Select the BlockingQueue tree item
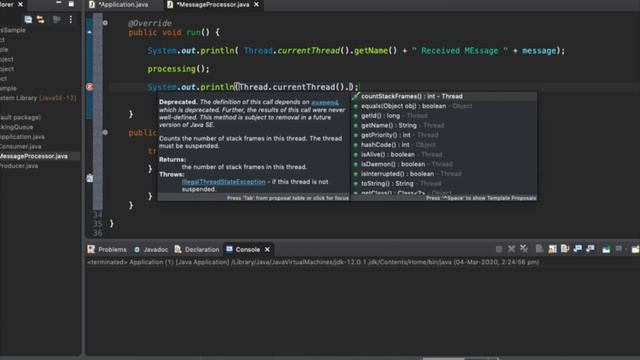Screen dimensions: 640x360 [x=16, y=127]
